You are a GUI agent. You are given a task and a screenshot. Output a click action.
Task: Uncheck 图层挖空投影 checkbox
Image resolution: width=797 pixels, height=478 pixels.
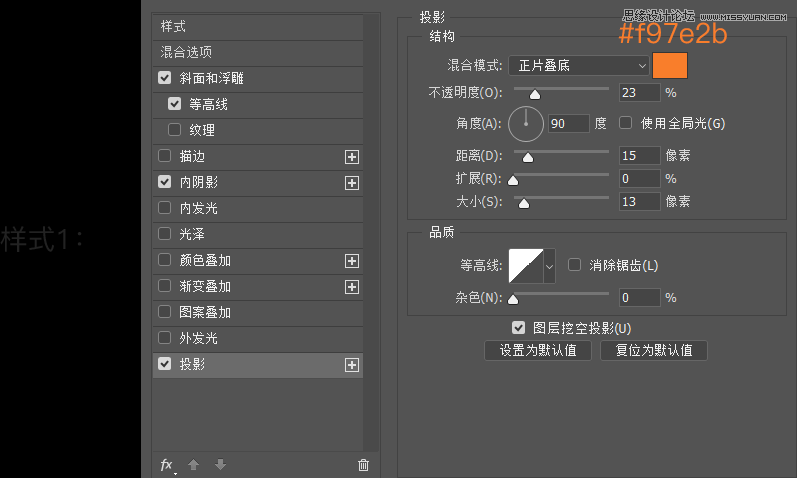pos(518,327)
